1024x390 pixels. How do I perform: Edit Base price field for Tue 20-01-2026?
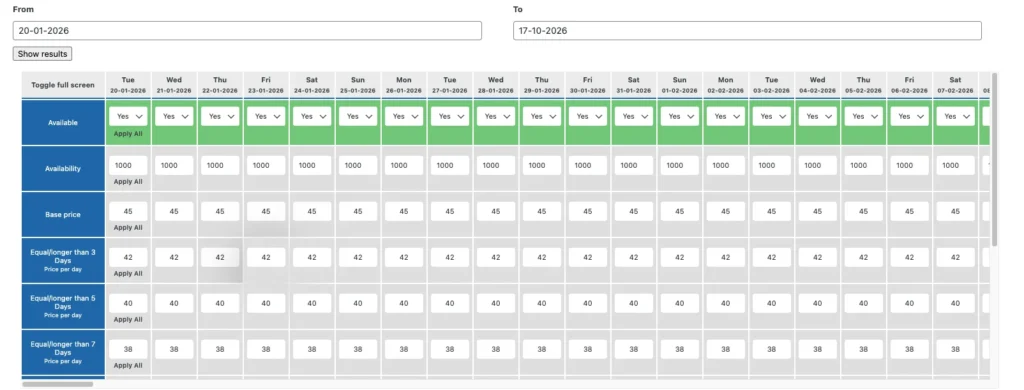tap(128, 212)
